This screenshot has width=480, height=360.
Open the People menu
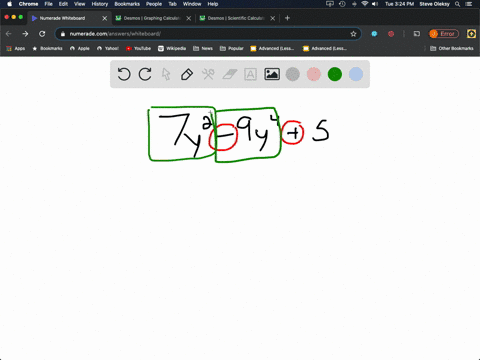[154, 4]
